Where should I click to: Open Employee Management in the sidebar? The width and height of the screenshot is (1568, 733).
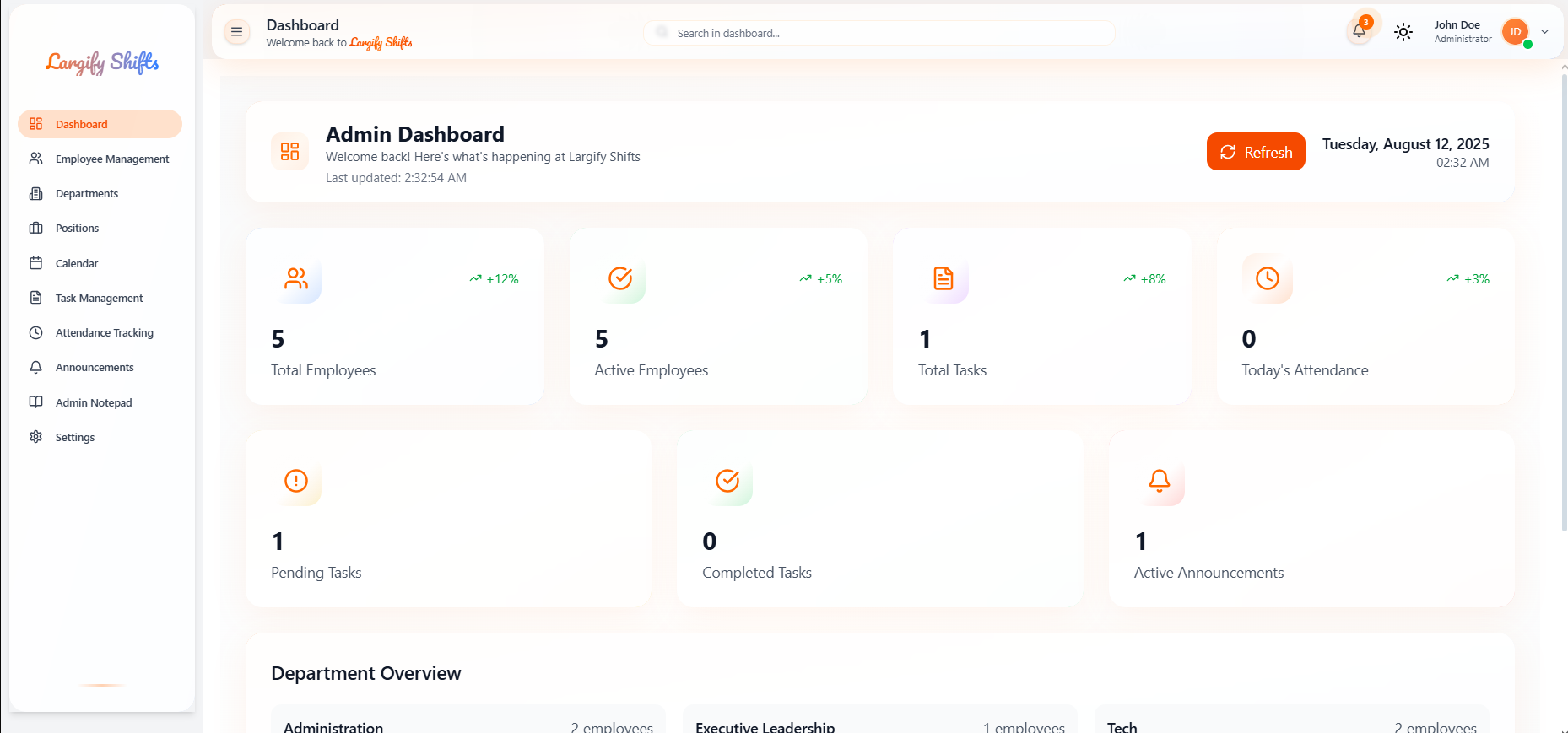(111, 159)
